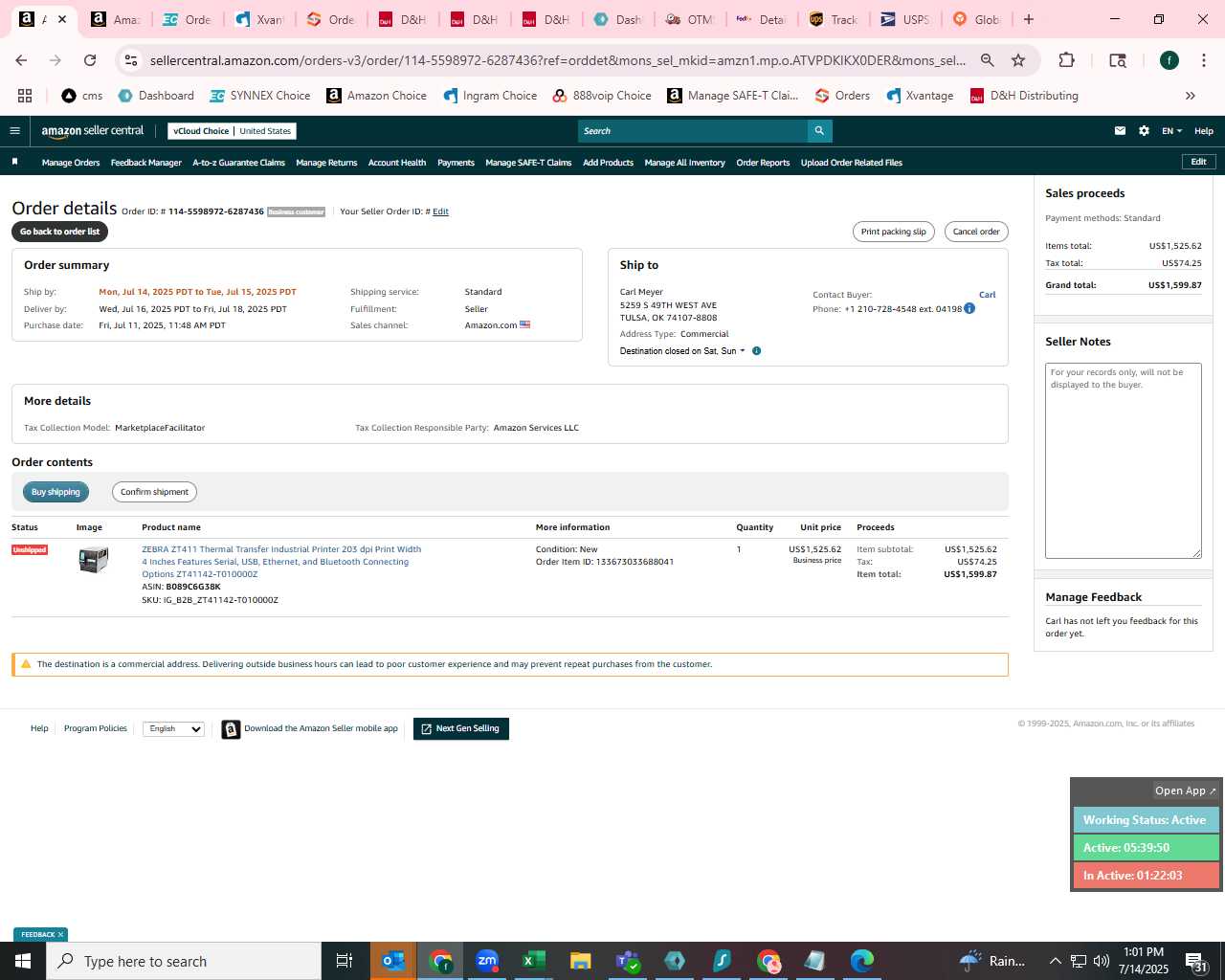Open the vCloud Choice account switcher
The width and height of the screenshot is (1225, 980).
pos(232,131)
